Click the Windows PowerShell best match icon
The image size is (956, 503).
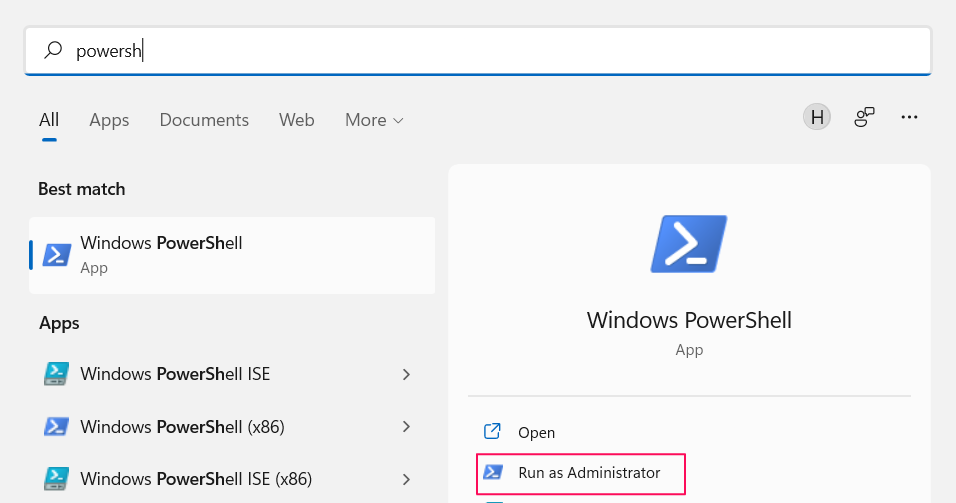click(x=57, y=255)
